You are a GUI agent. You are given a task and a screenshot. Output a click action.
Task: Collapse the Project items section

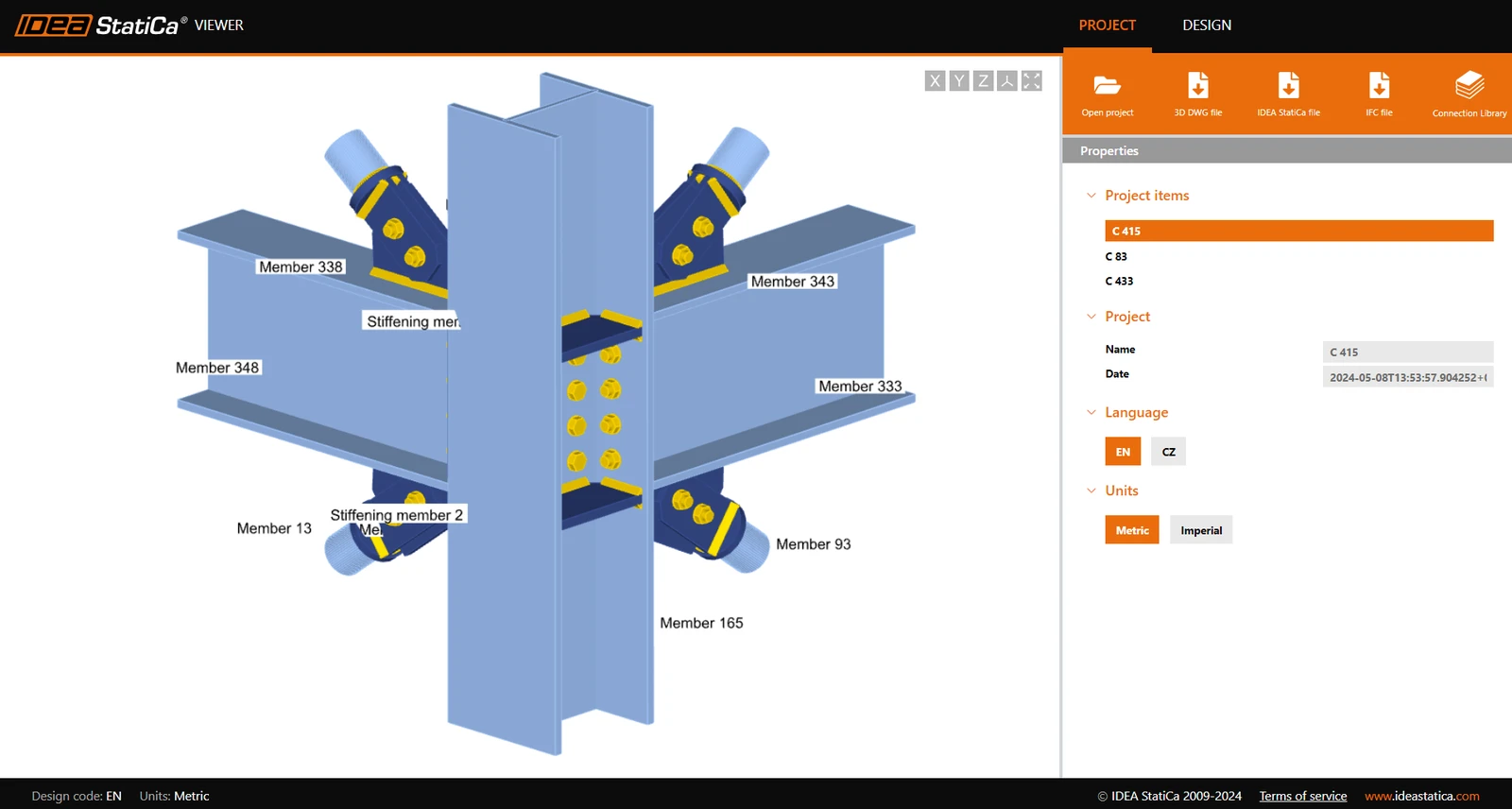coord(1091,196)
